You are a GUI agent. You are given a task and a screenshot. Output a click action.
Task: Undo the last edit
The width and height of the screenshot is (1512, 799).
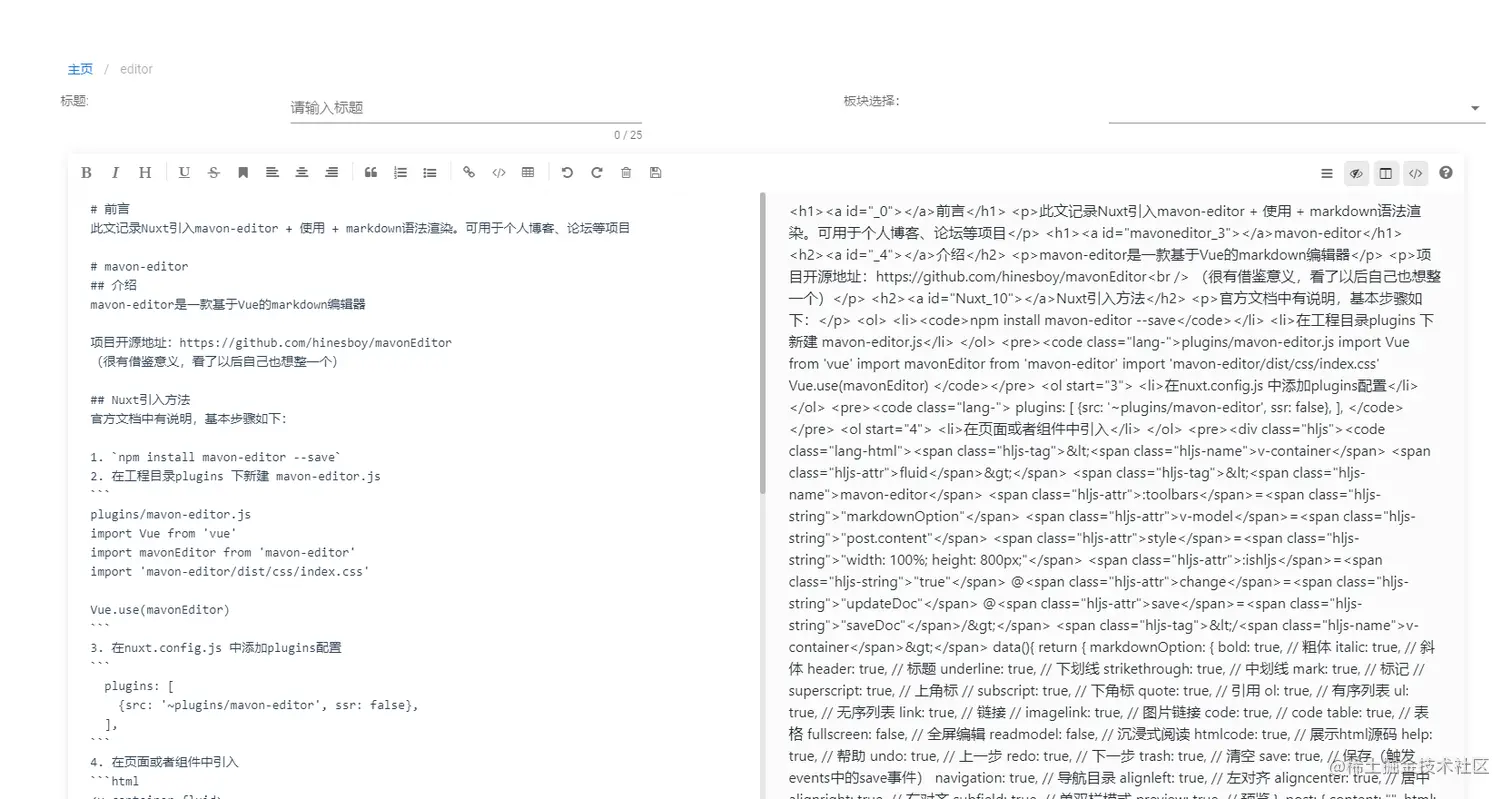567,173
